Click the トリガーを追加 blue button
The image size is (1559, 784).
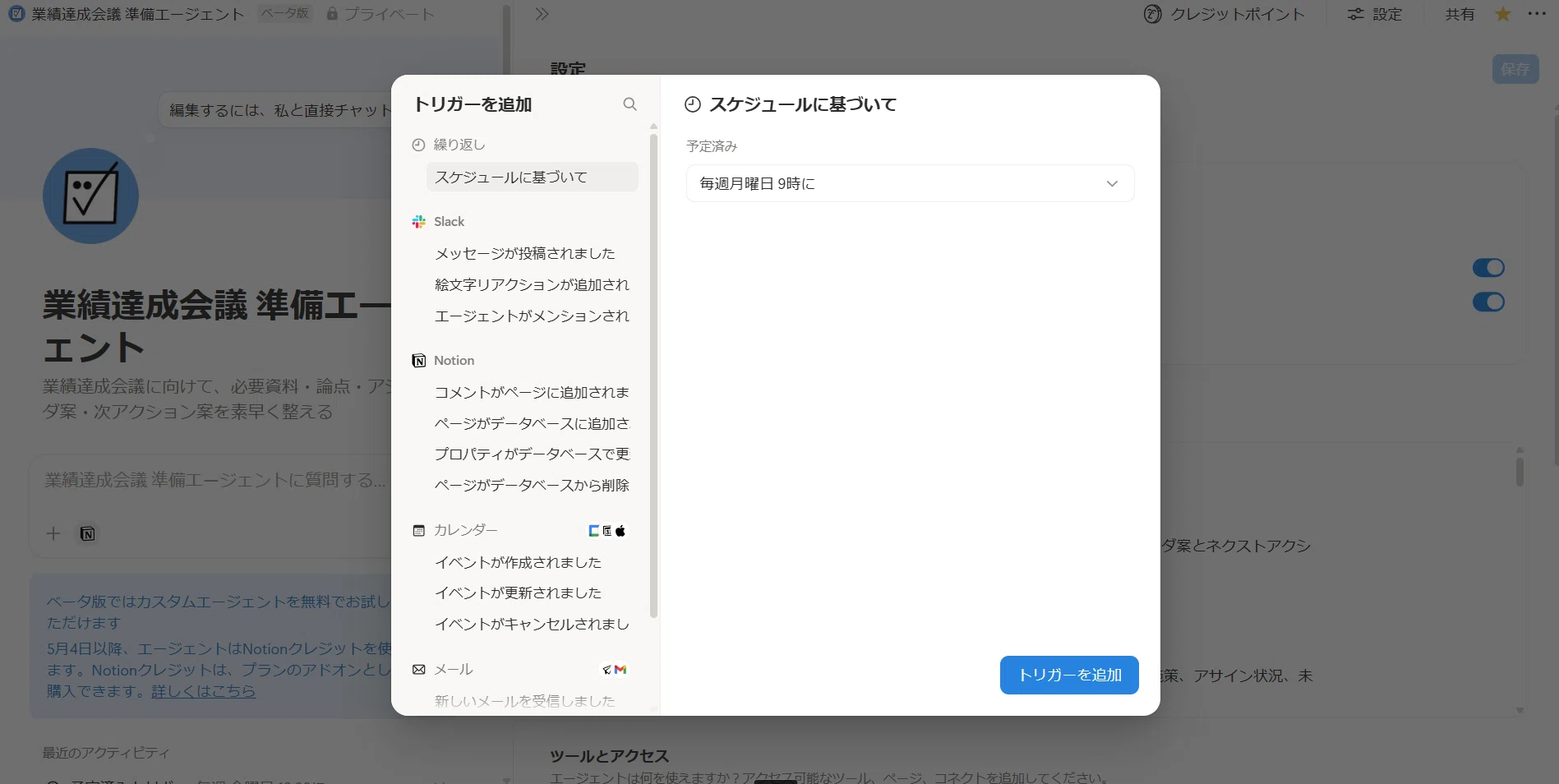(1069, 675)
